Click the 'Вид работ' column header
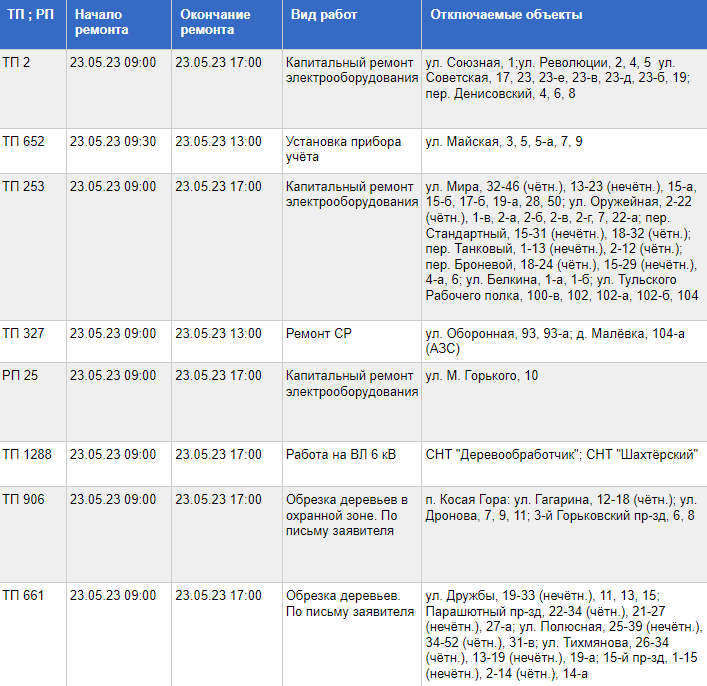The image size is (707, 686). 324,16
